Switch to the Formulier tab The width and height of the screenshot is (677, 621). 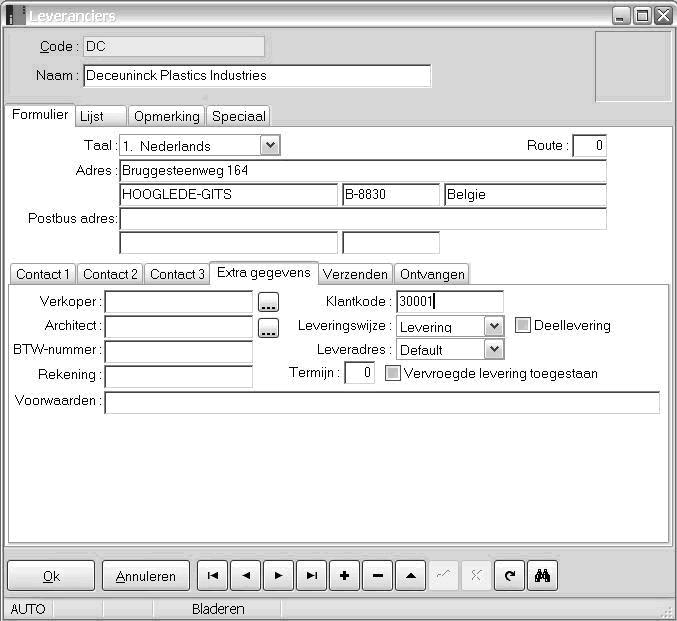pos(40,115)
